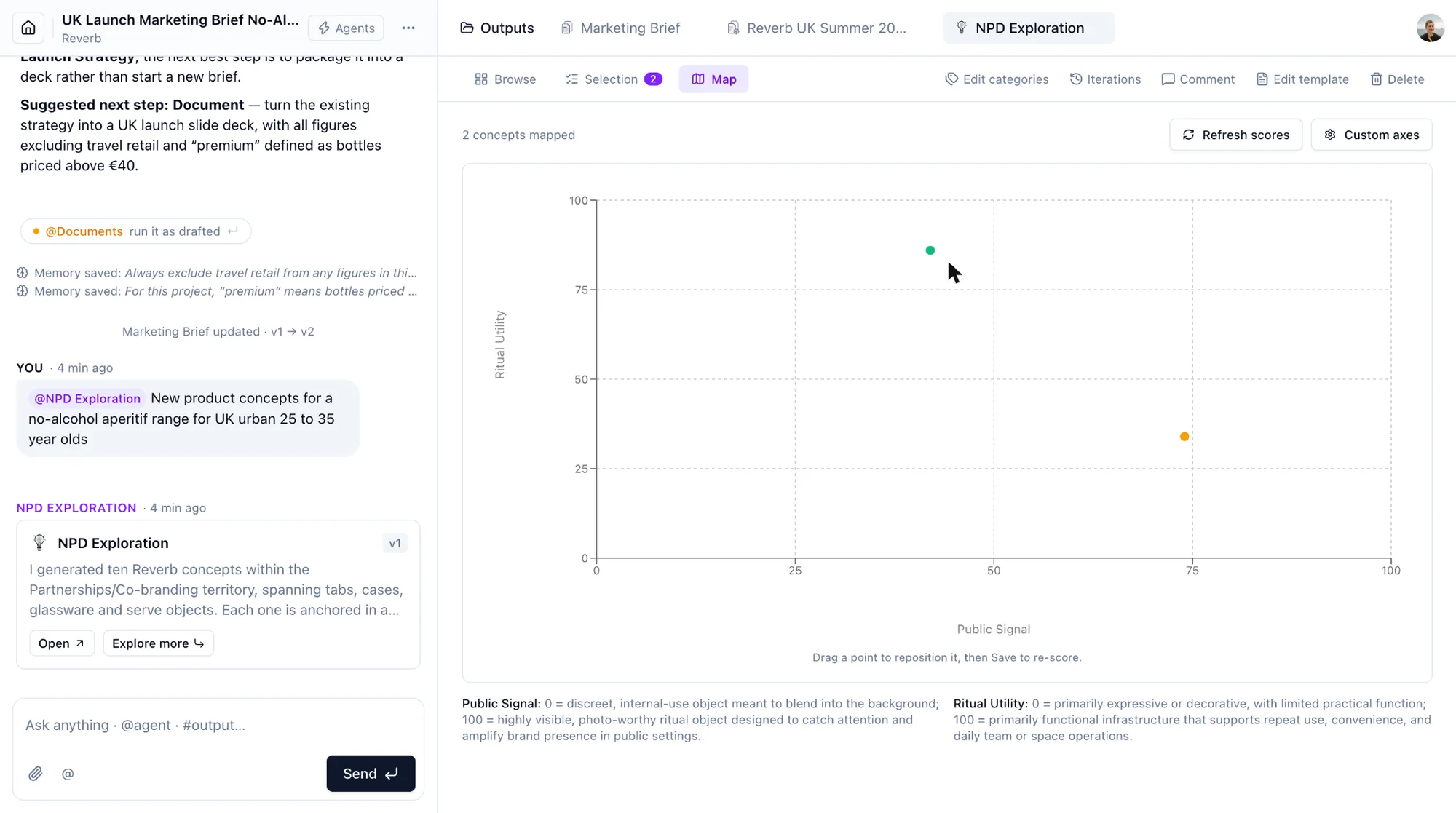Viewport: 1456px width, 813px height.
Task: Click the 'Ritual Utility' axis label
Action: [499, 344]
